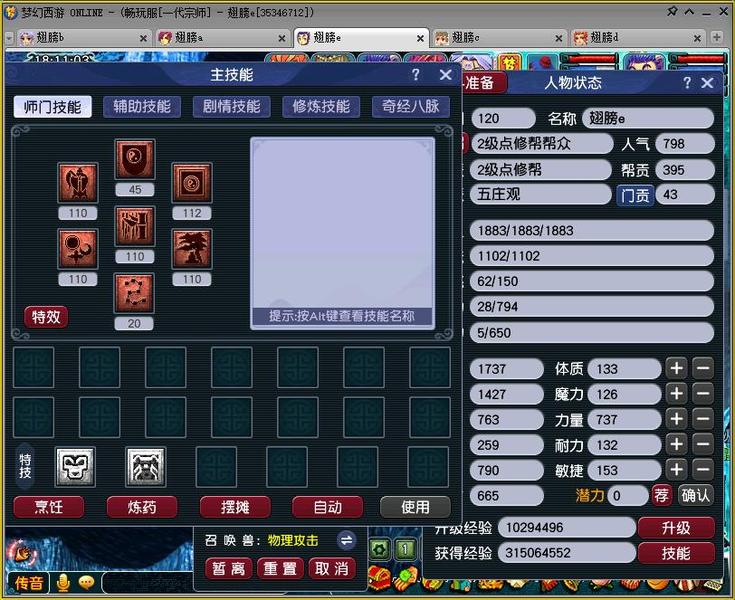Select the level 45 shield skill icon

click(x=135, y=159)
